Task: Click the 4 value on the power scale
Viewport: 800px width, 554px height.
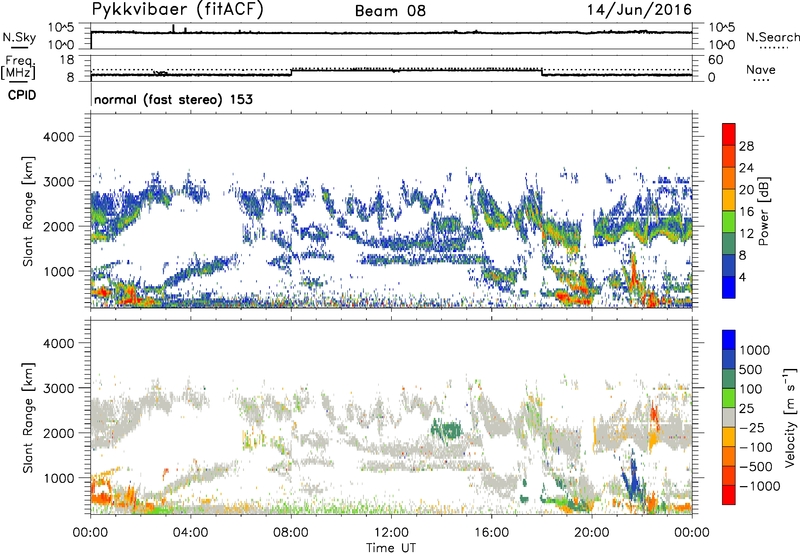Action: [742, 277]
